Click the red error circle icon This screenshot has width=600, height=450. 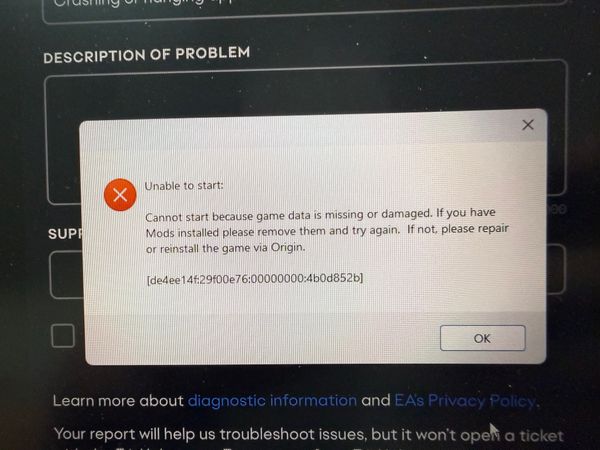(x=120, y=195)
